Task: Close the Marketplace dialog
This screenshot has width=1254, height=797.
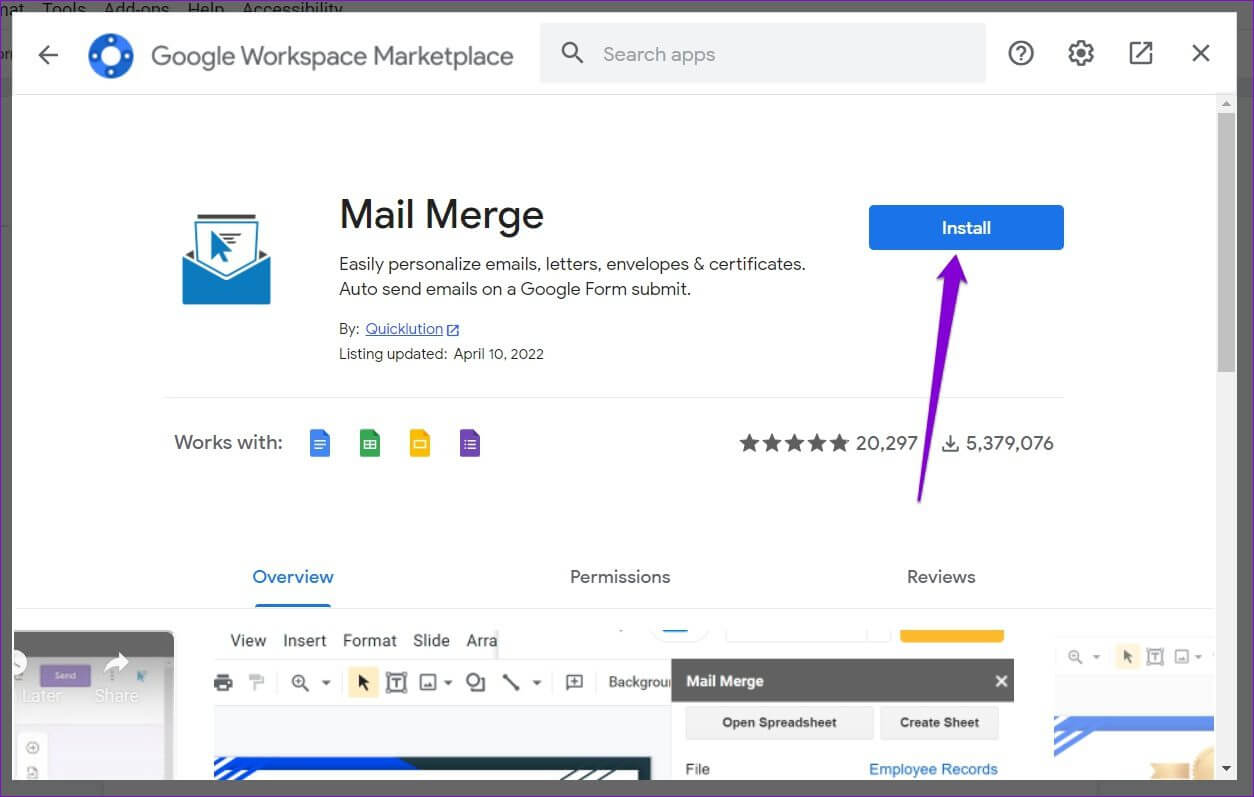Action: 1201,53
